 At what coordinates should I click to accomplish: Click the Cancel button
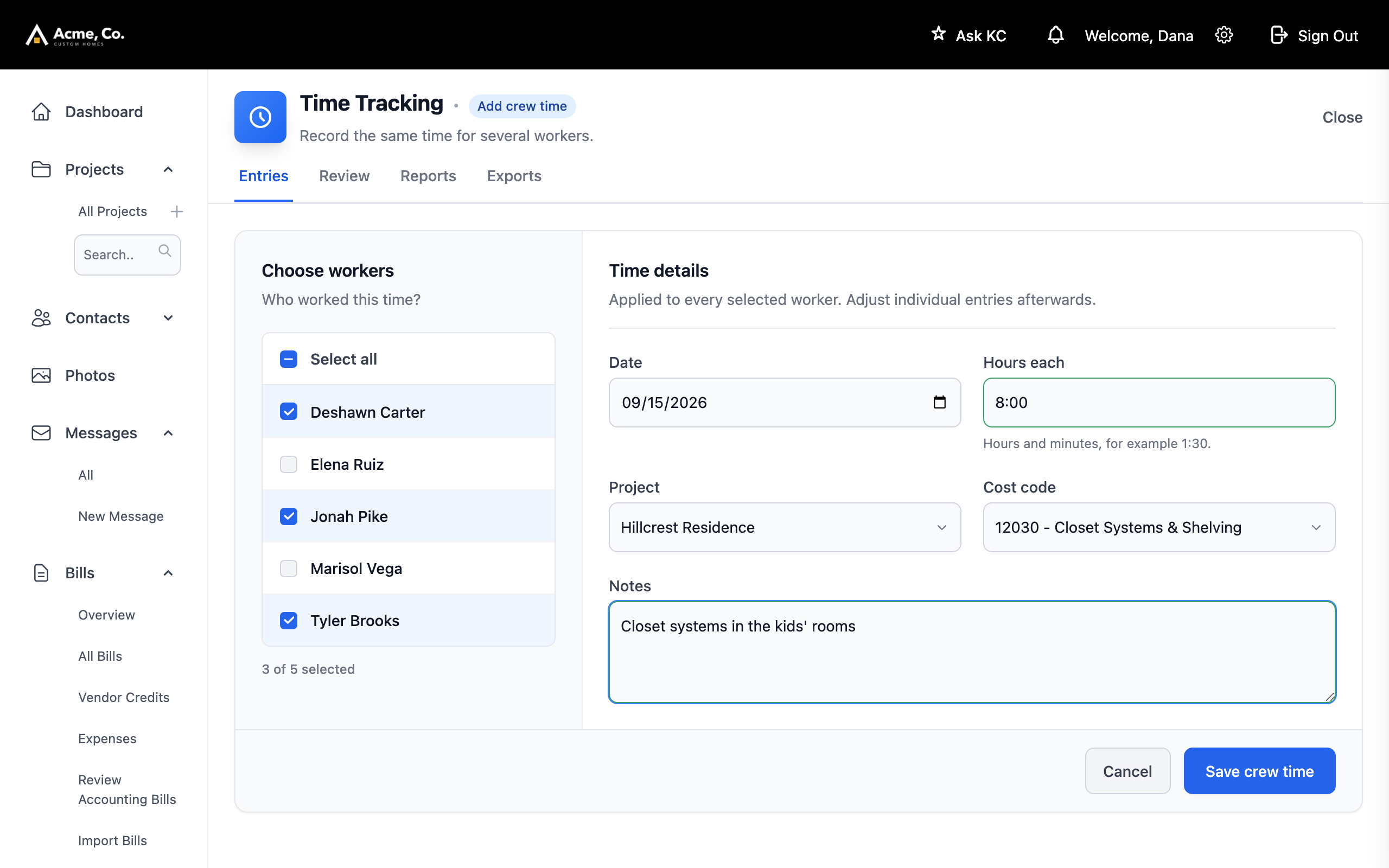[x=1127, y=771]
